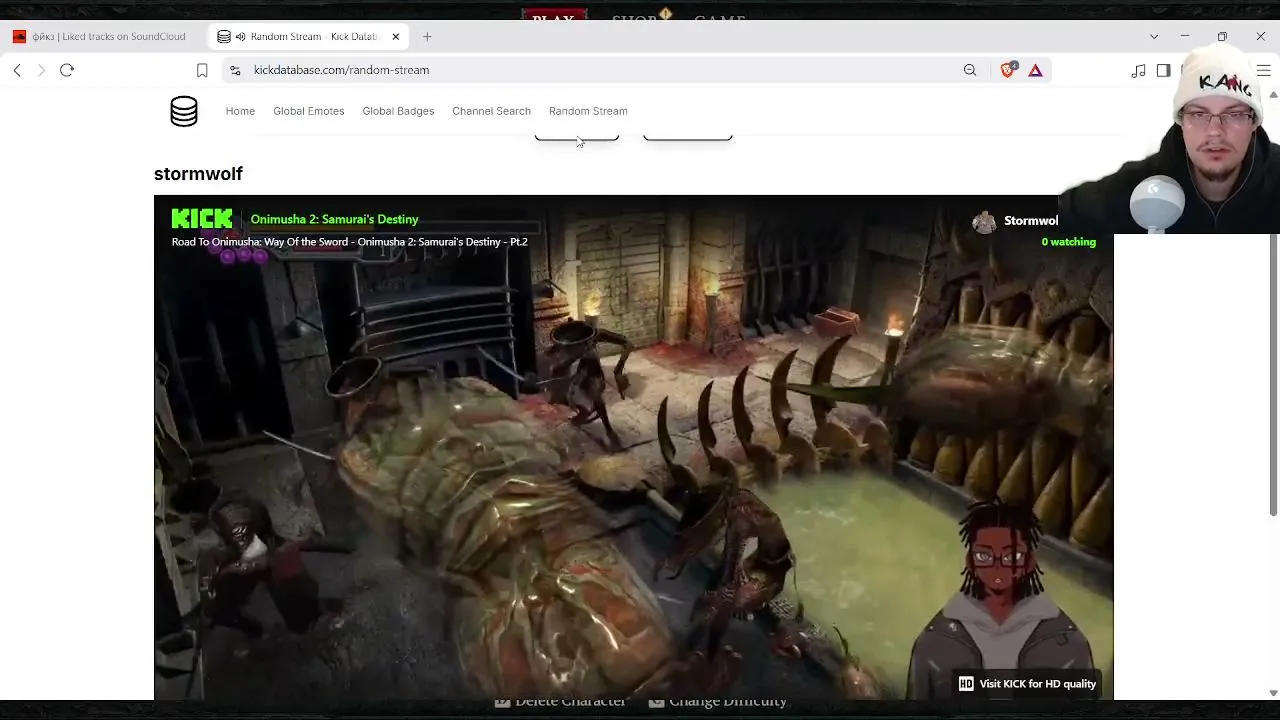
Task: Bookmark this page using the bookmark icon
Action: (x=202, y=70)
